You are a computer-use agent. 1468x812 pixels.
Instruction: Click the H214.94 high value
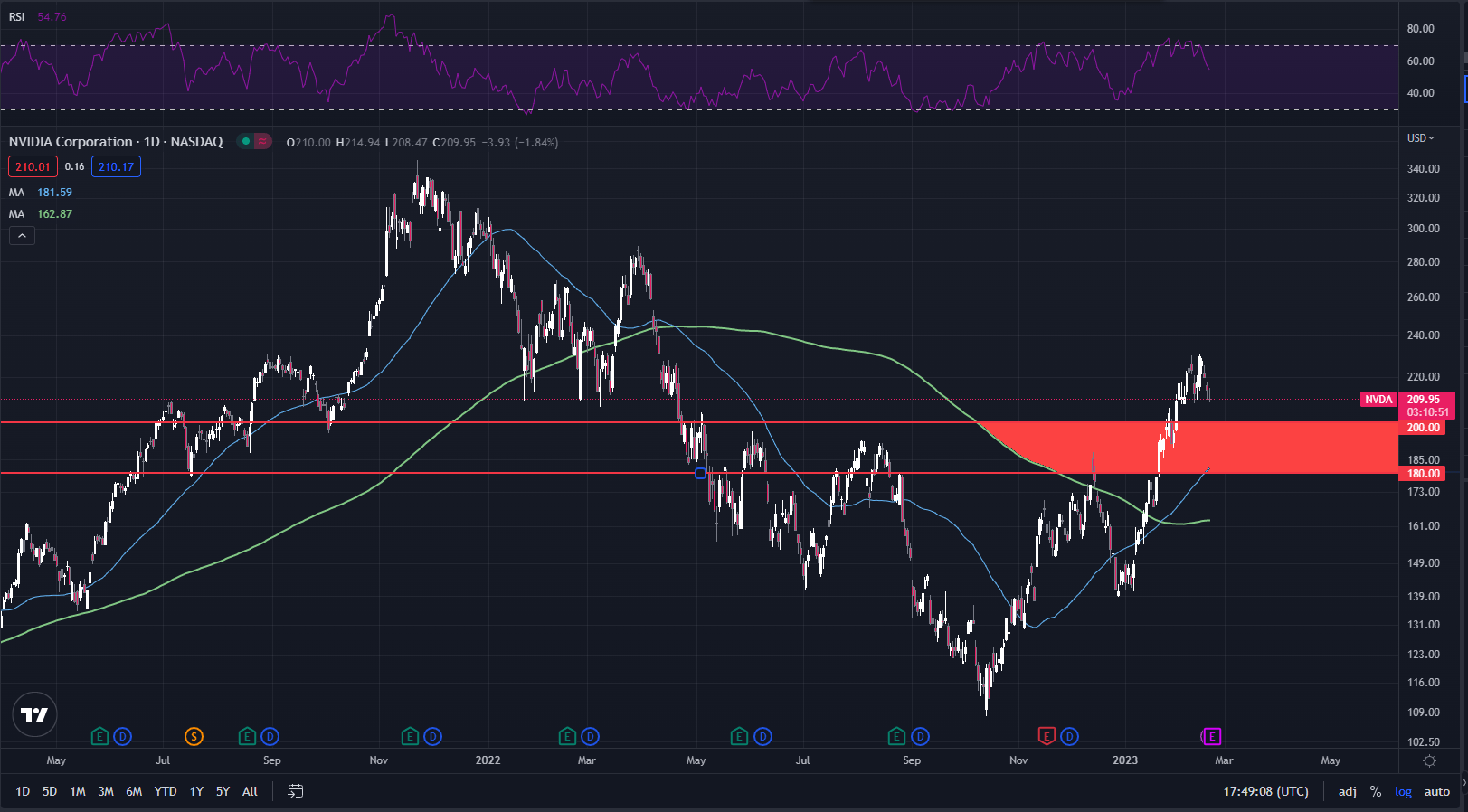[x=357, y=143]
